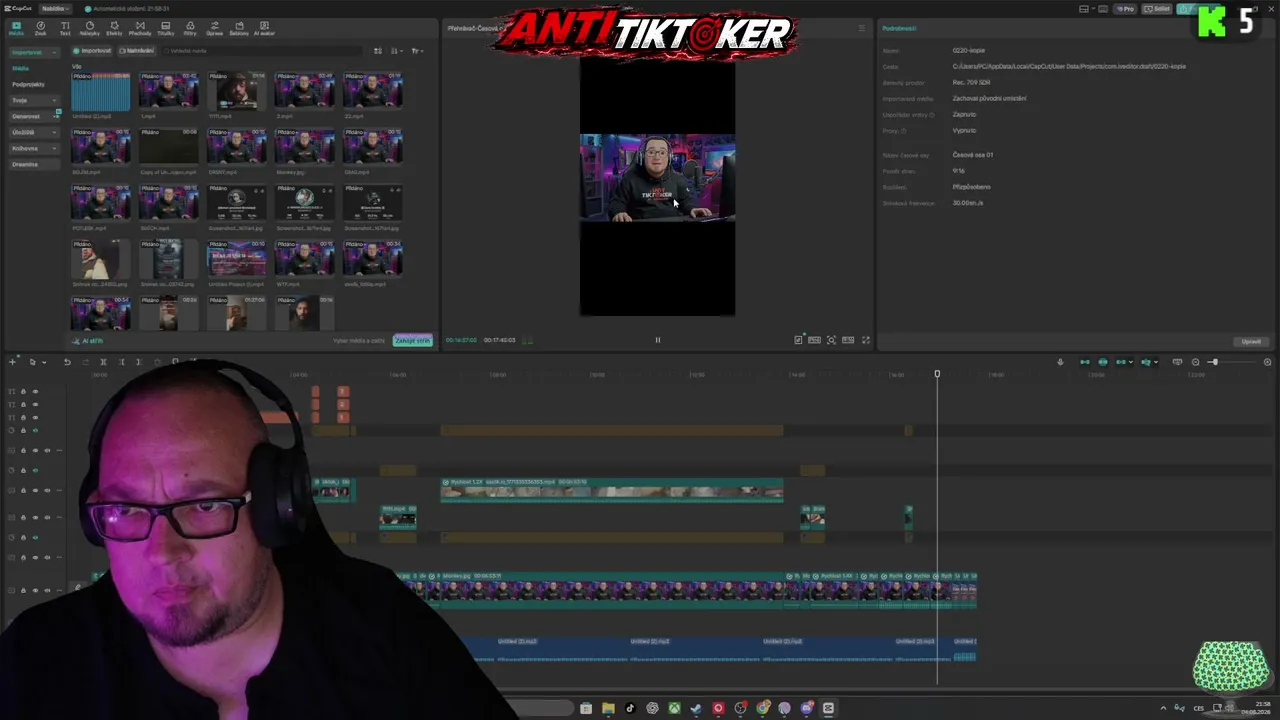Screen dimensions: 1280x720
Task: Open the preview panel menu icon
Action: [x=862, y=28]
